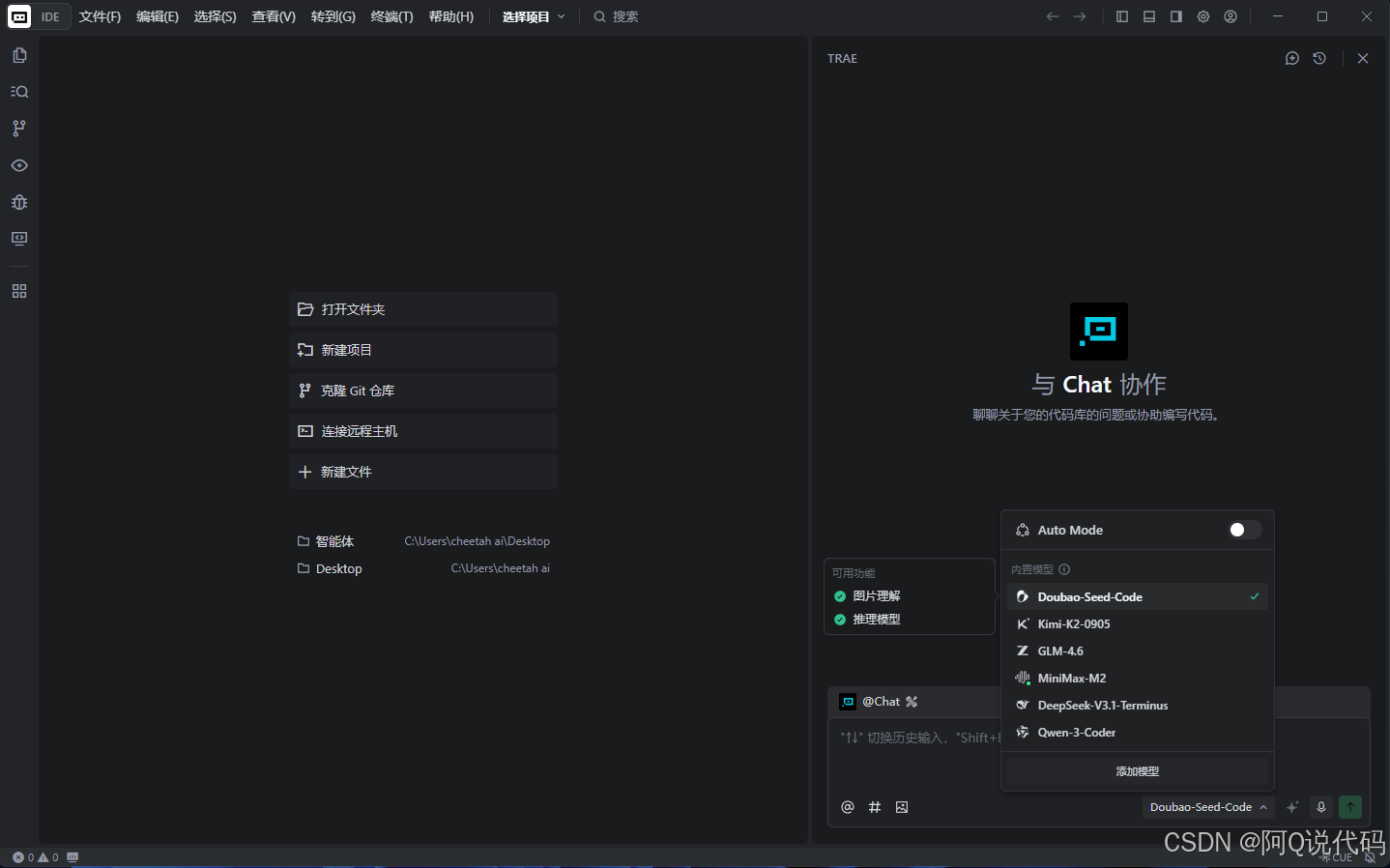Click 克隆 Git 仓库 button
Image resolution: width=1390 pixels, height=868 pixels.
click(x=423, y=391)
